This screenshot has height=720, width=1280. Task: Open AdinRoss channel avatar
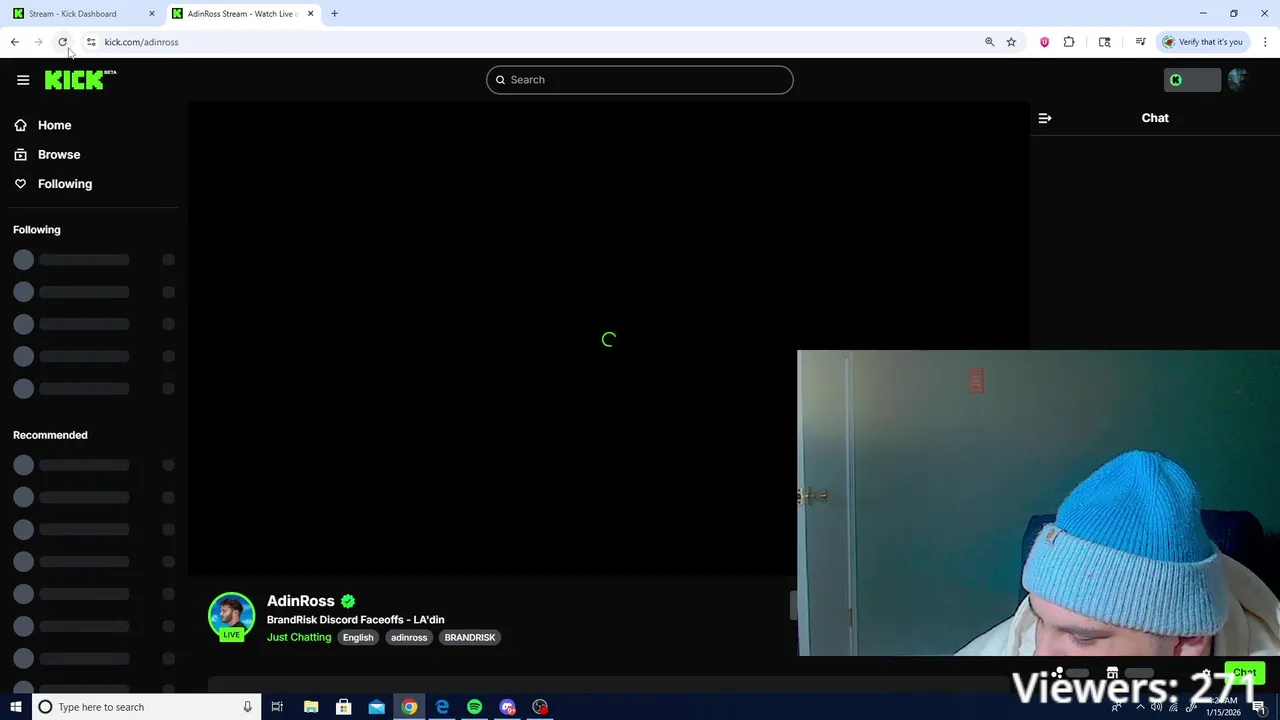pyautogui.click(x=231, y=615)
